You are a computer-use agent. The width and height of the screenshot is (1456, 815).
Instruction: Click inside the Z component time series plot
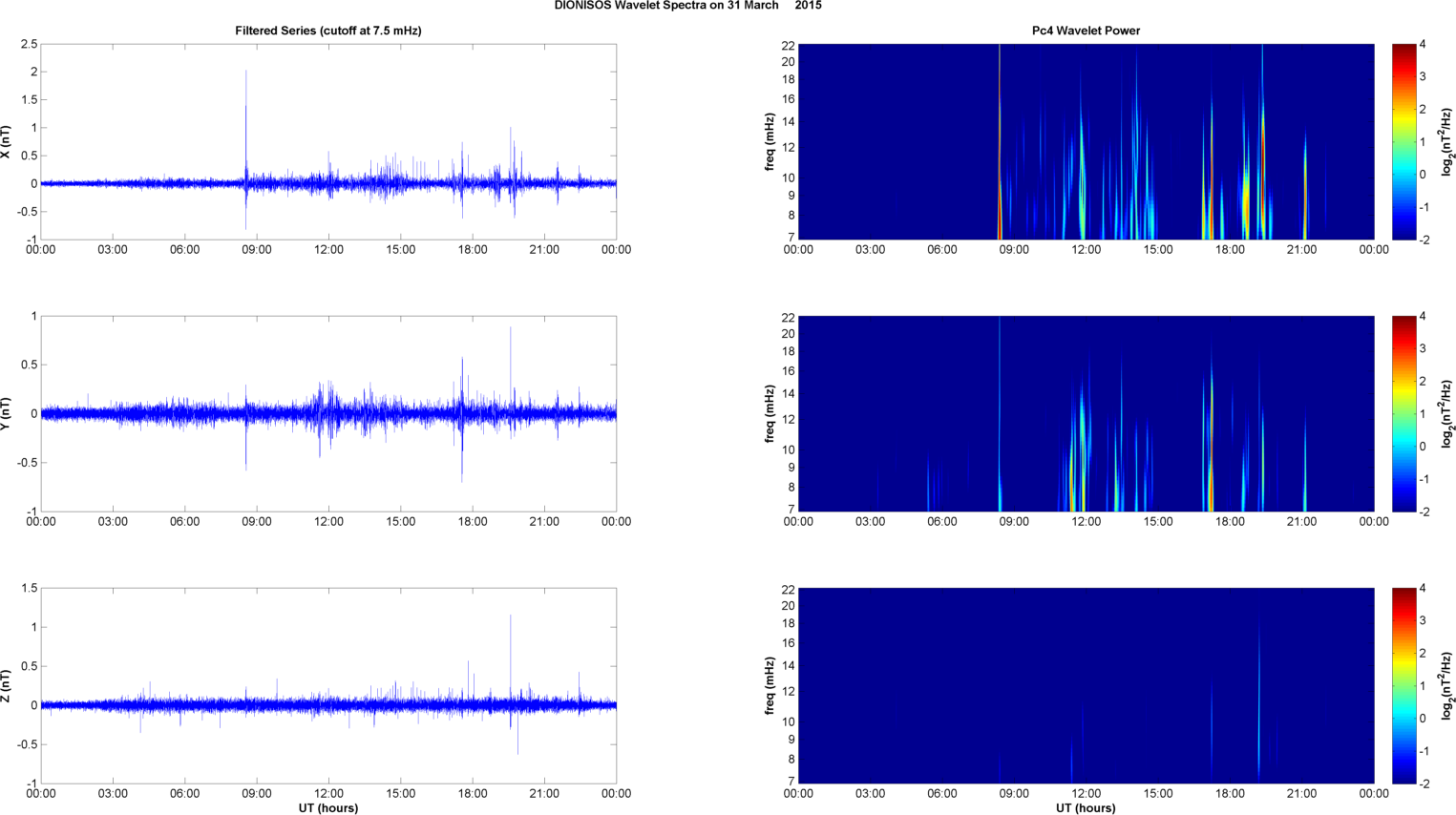coord(328,685)
